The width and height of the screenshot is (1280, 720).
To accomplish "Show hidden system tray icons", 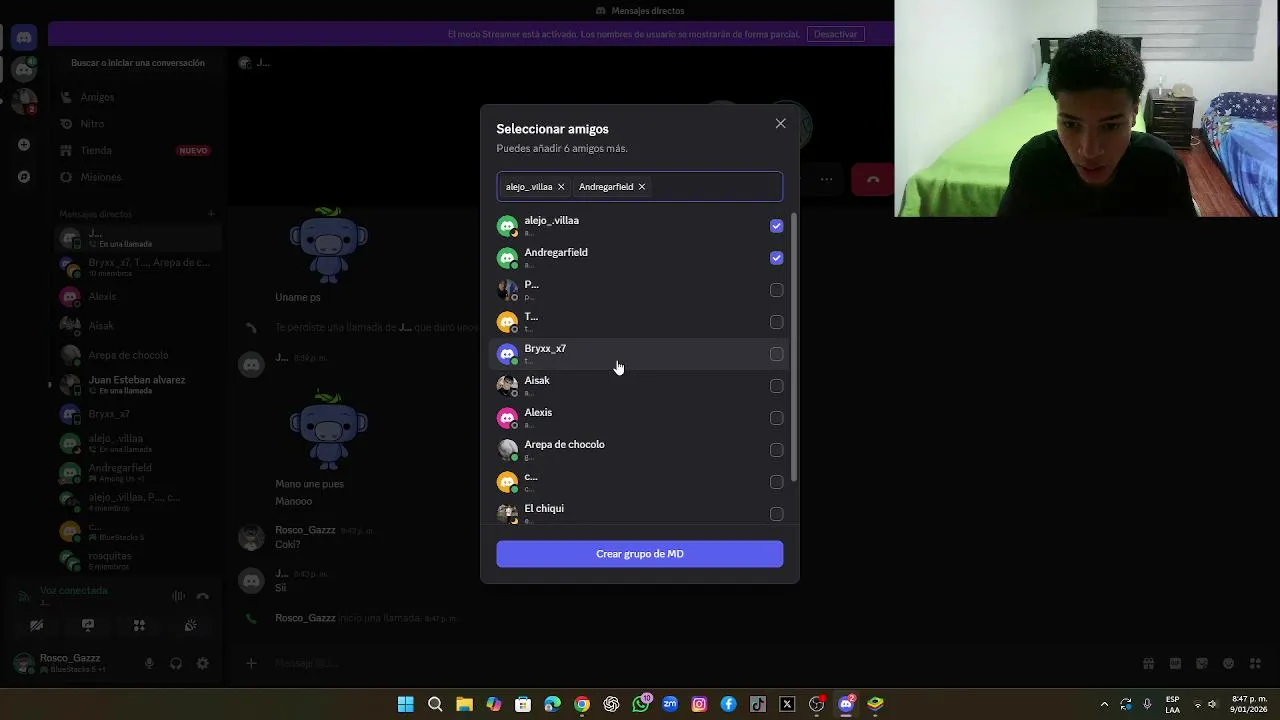I will [1104, 704].
